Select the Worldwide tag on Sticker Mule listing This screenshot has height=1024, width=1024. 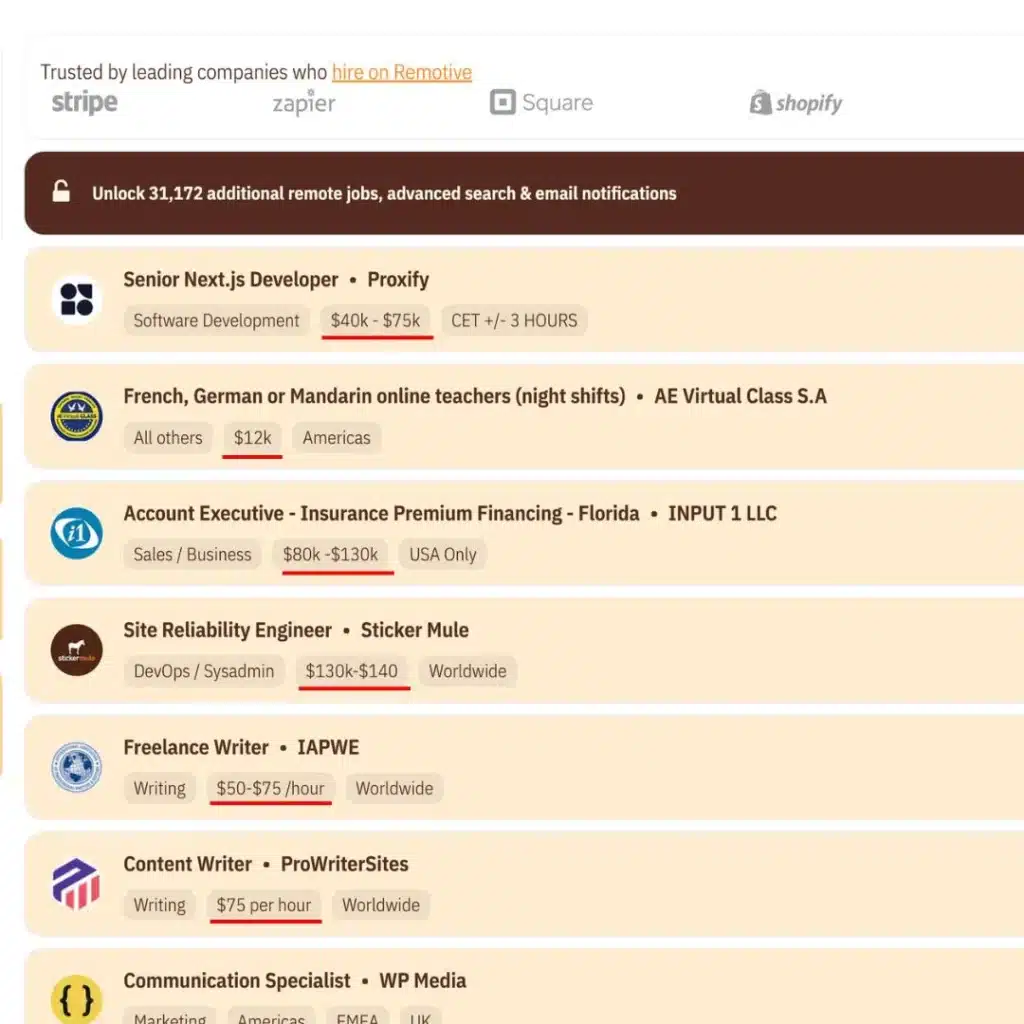468,671
